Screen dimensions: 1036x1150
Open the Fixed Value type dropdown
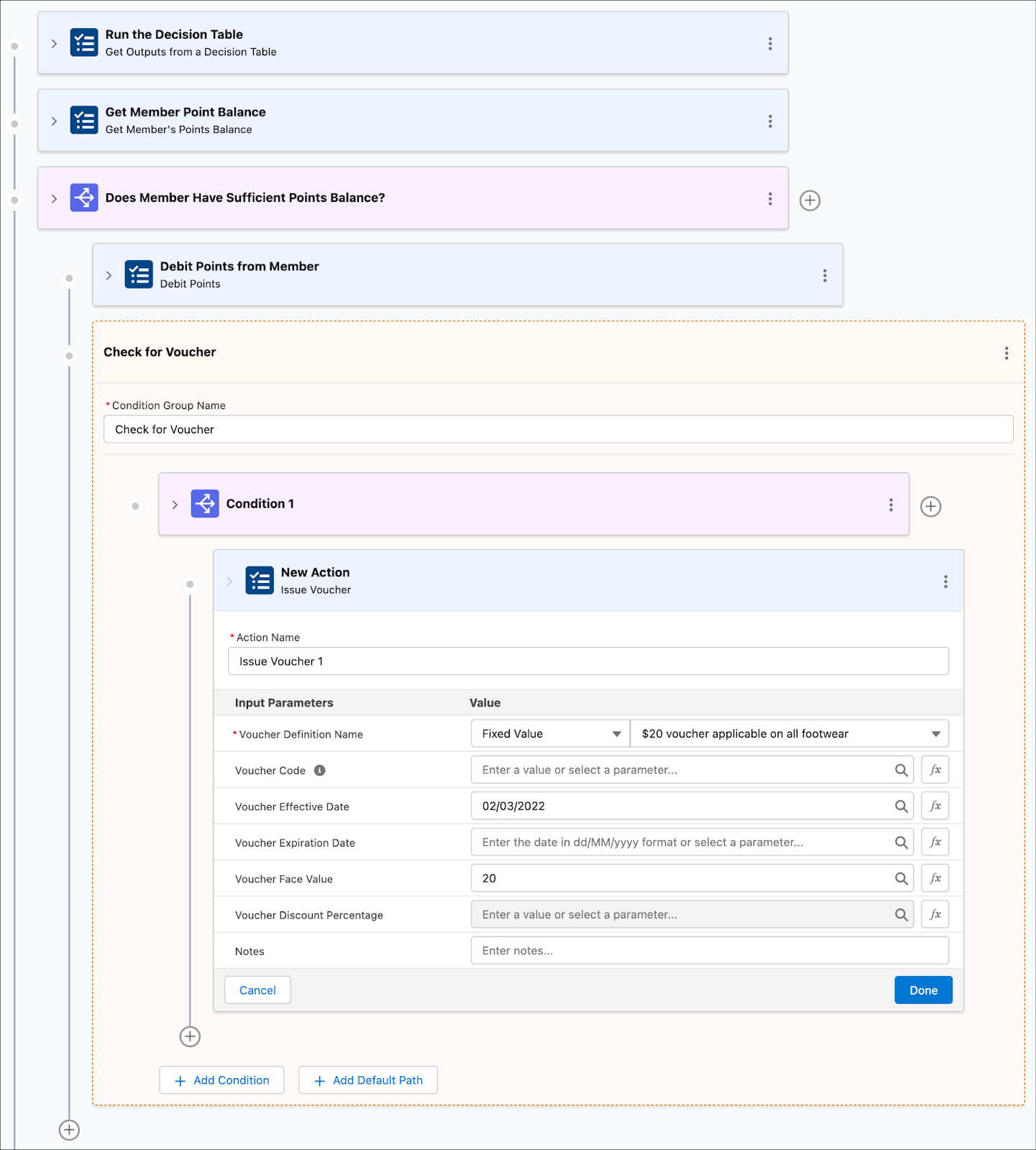(550, 734)
